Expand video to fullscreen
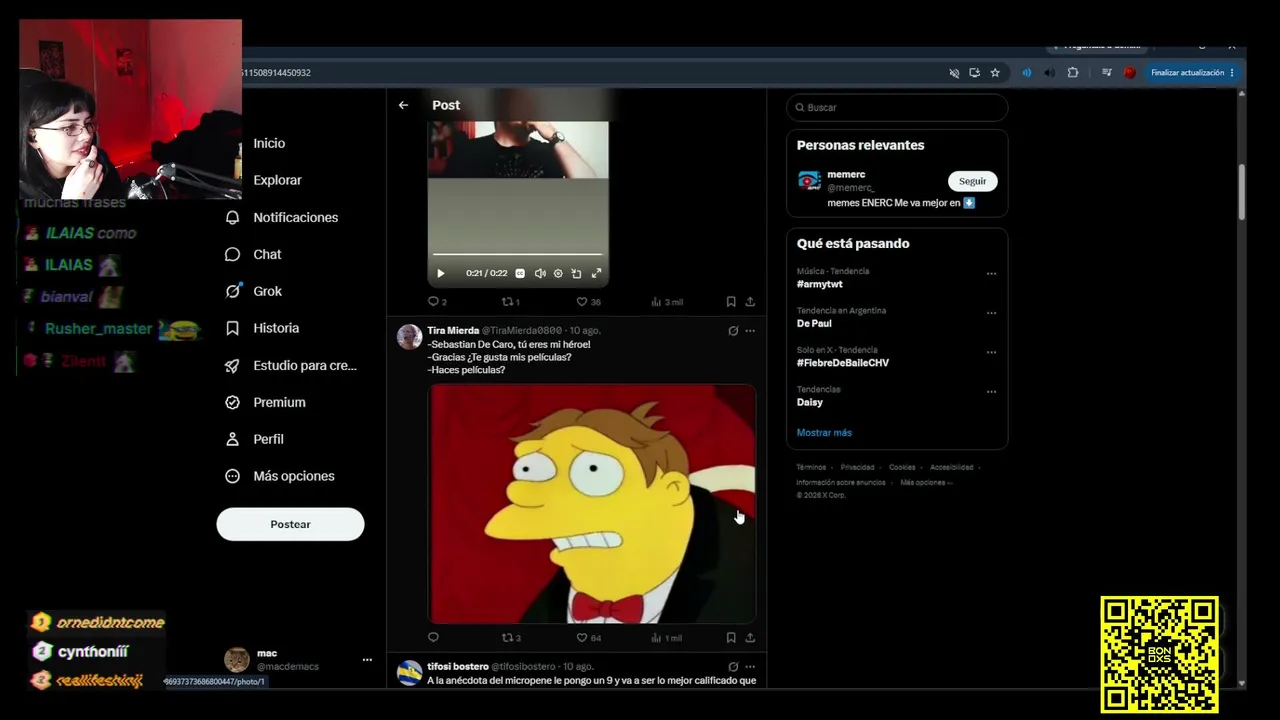The height and width of the screenshot is (720, 1280). (596, 273)
